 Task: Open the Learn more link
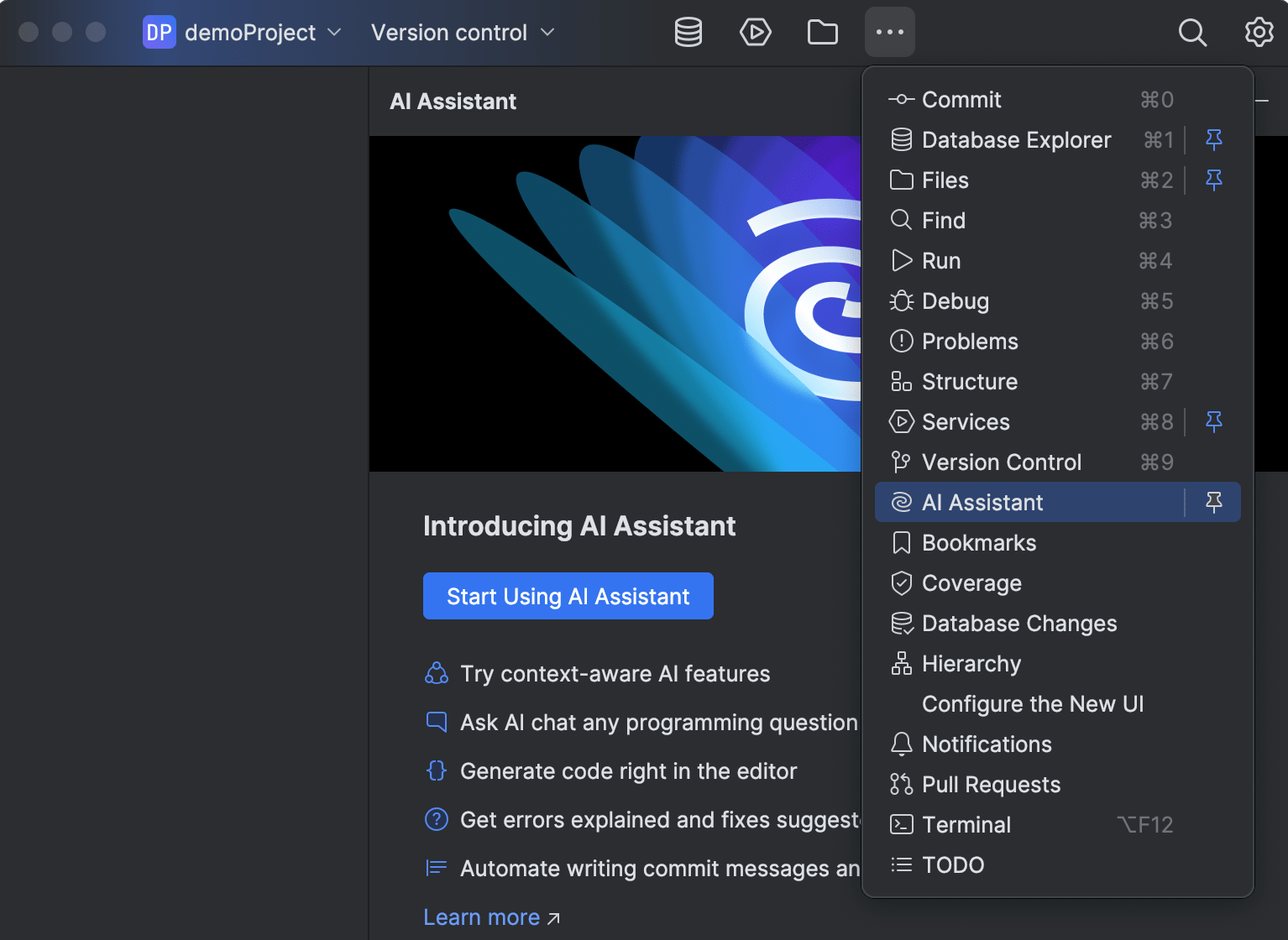481,917
